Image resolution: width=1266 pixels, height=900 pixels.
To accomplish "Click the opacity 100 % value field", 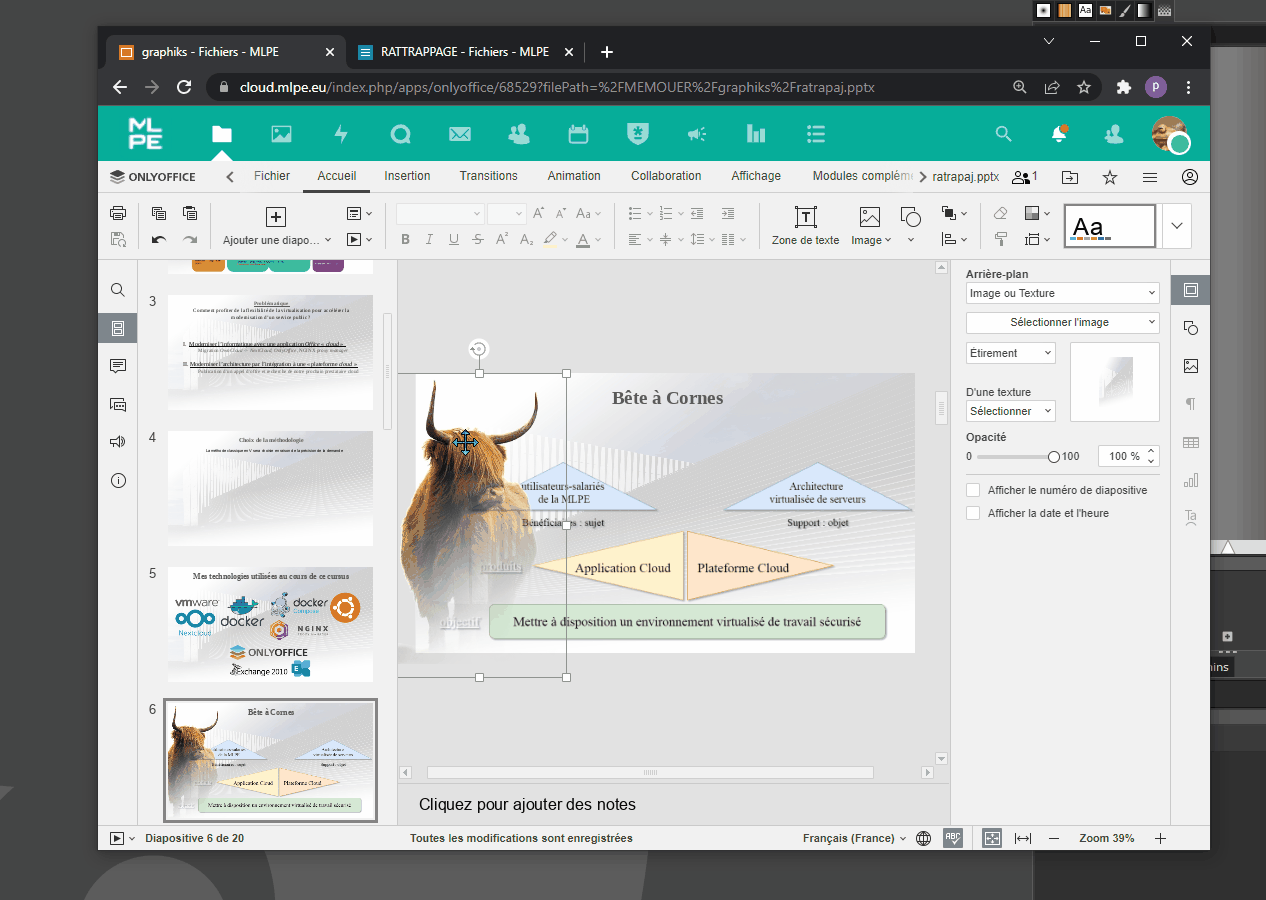I will (x=1128, y=456).
